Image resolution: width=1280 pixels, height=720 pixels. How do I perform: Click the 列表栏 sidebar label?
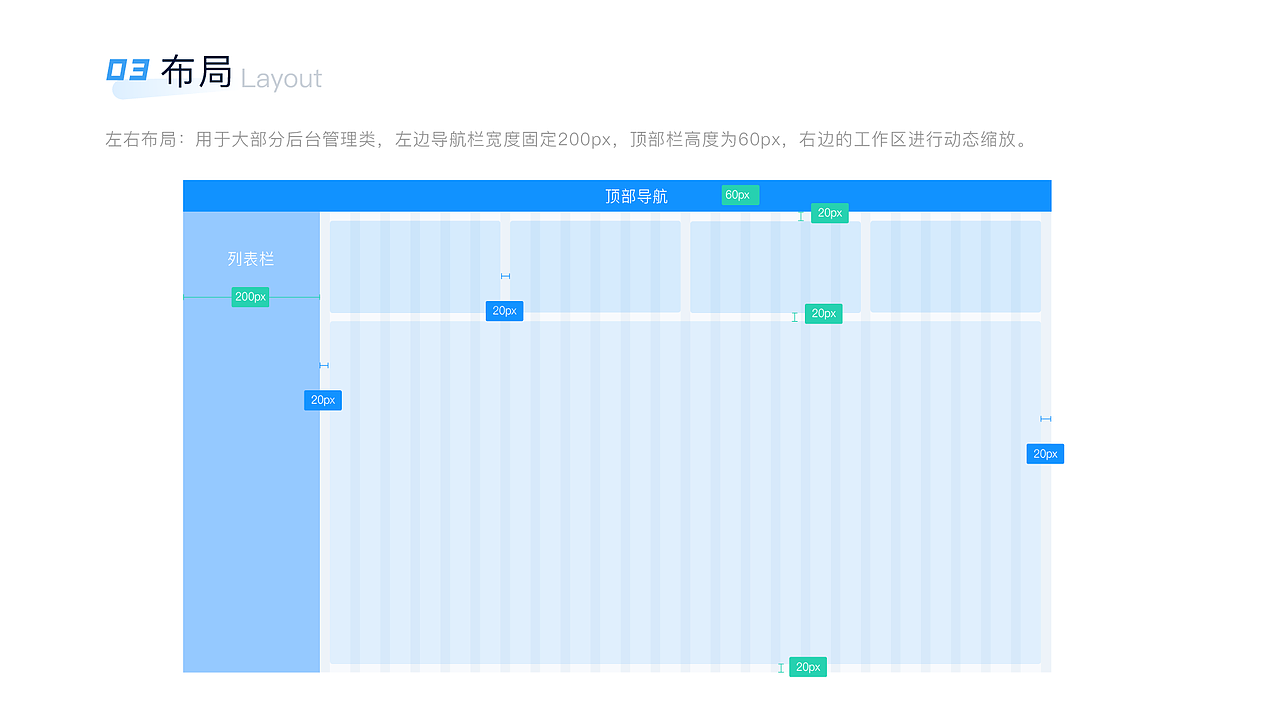point(250,259)
